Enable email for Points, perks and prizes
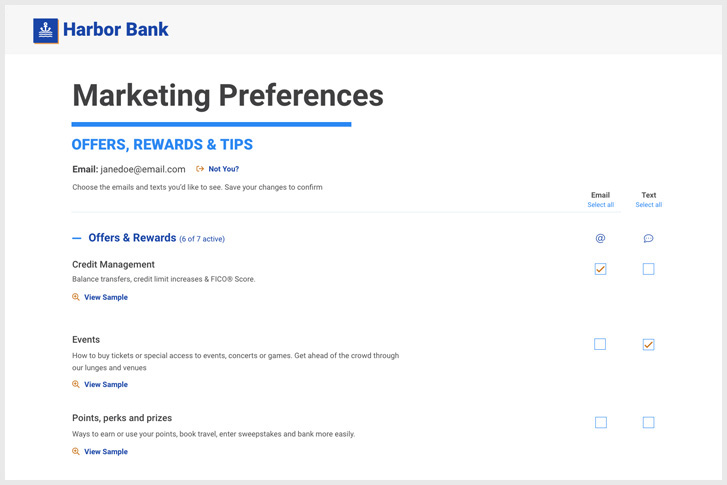727x485 pixels. 600,422
